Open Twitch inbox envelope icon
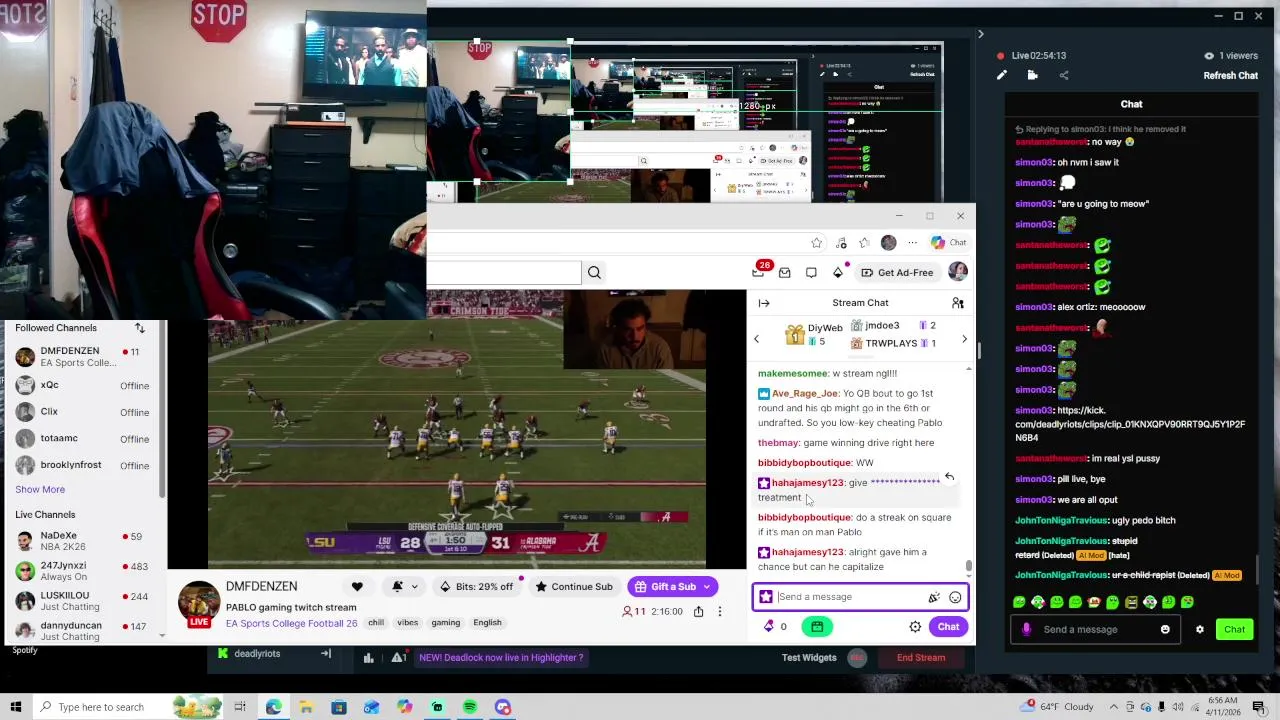 point(785,272)
